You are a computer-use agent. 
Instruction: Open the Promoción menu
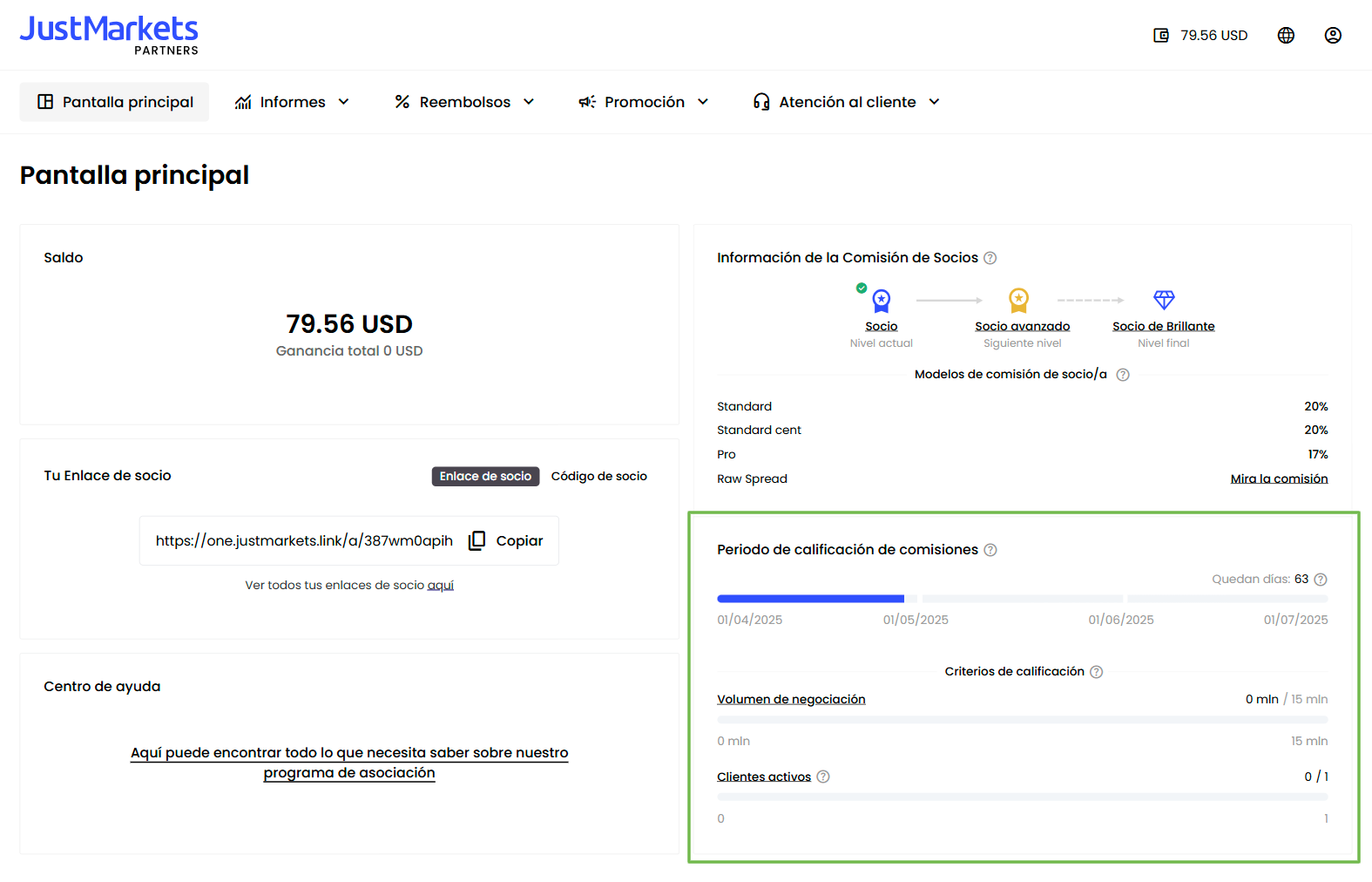(x=644, y=102)
